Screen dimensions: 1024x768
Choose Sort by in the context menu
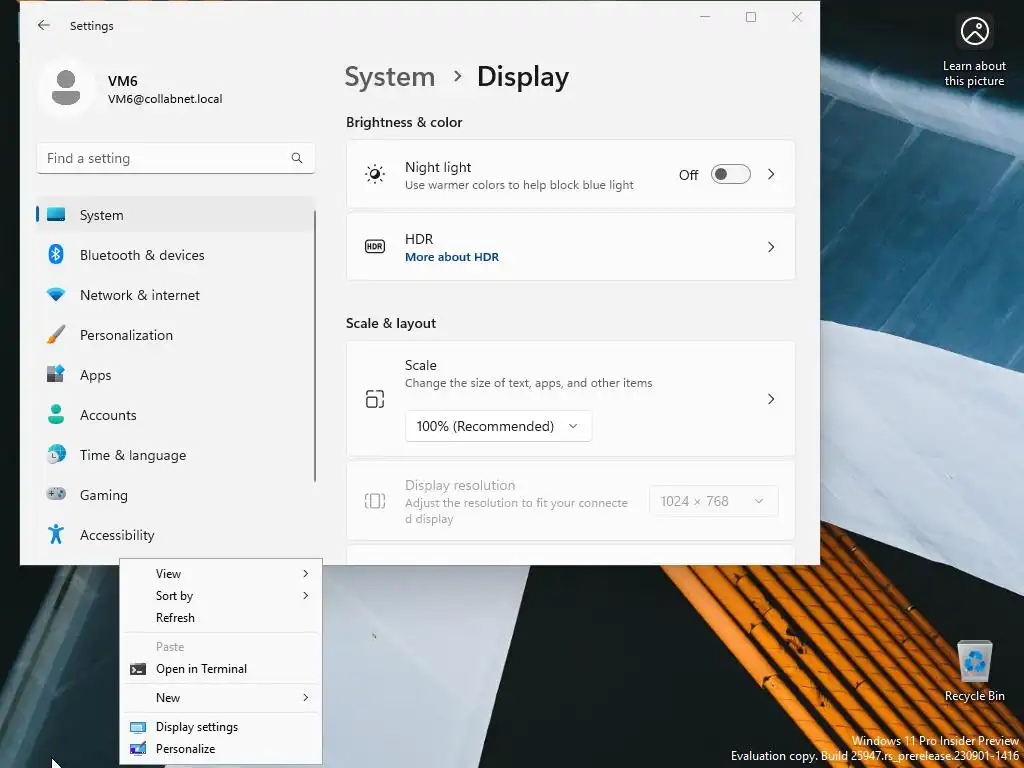221,596
